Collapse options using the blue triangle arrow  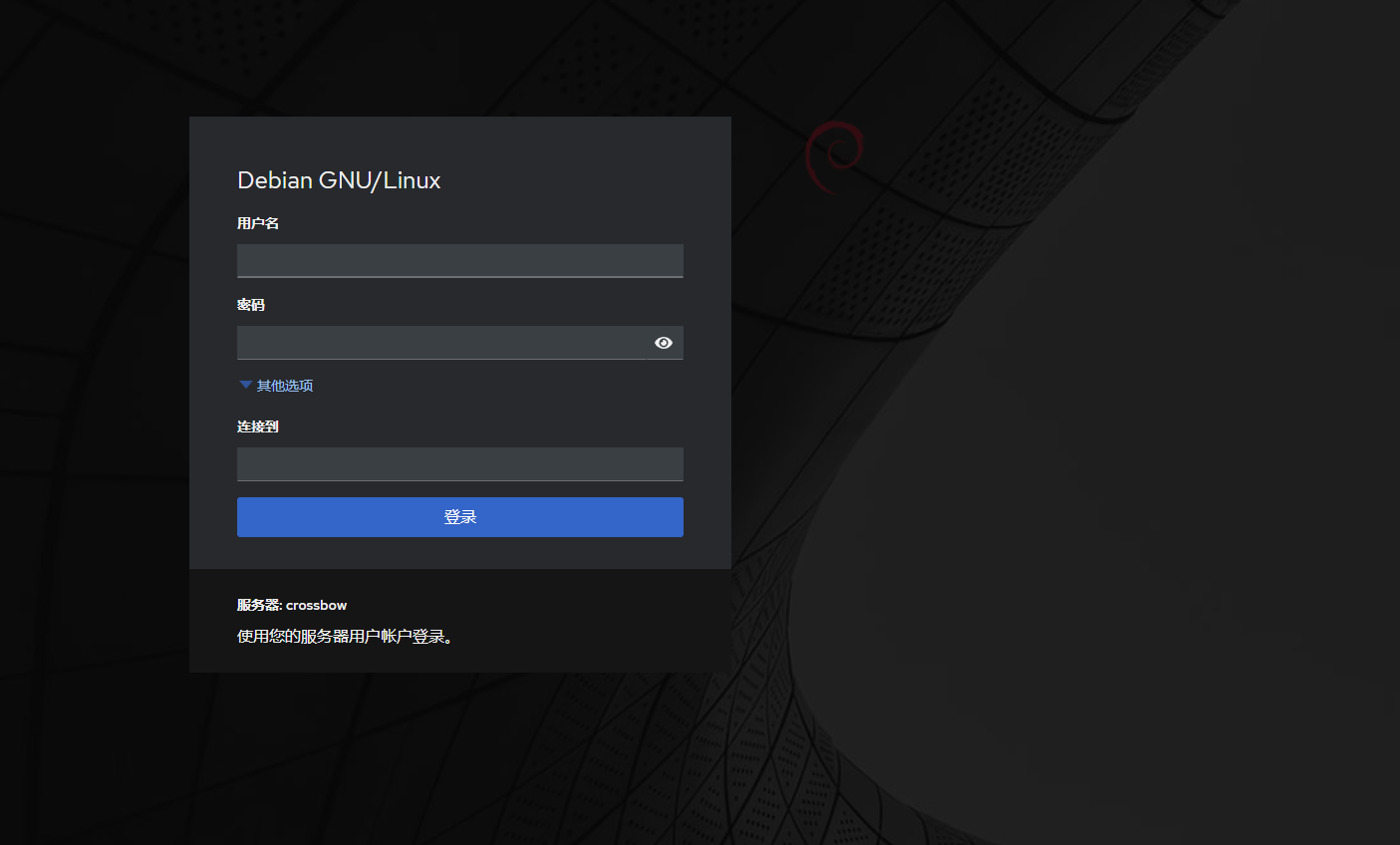(x=245, y=385)
